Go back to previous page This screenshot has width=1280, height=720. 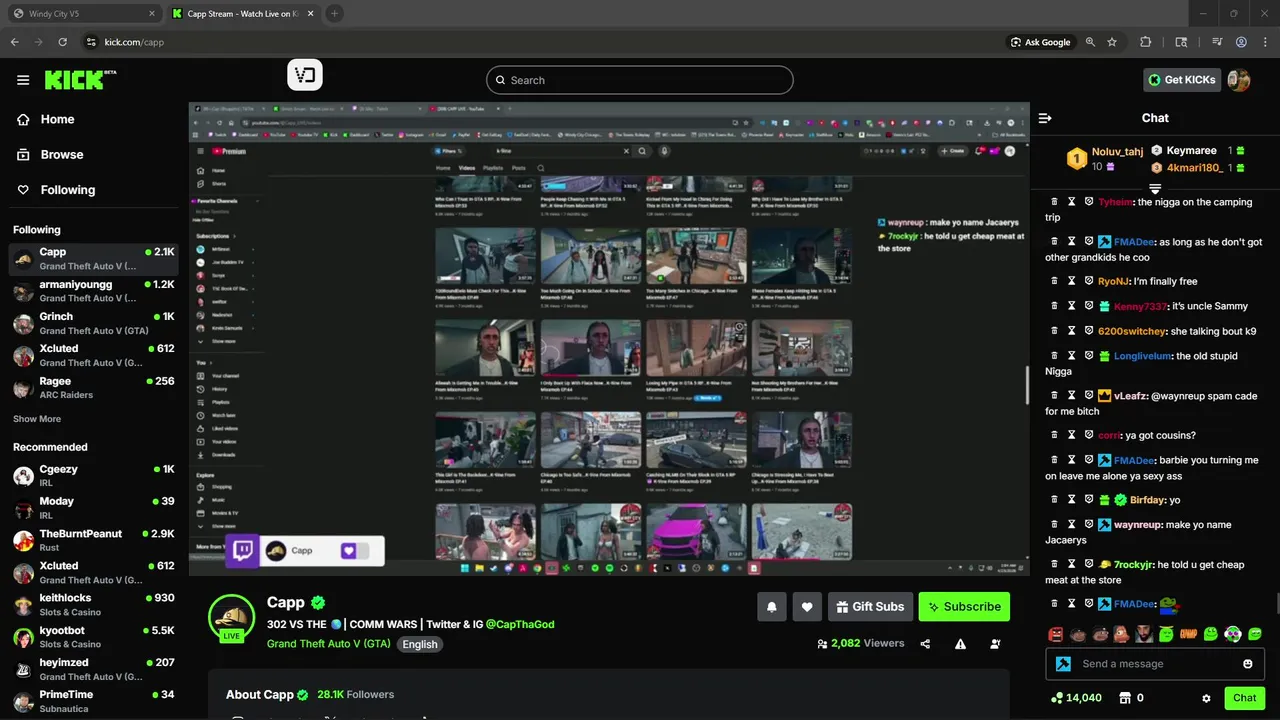pos(15,42)
